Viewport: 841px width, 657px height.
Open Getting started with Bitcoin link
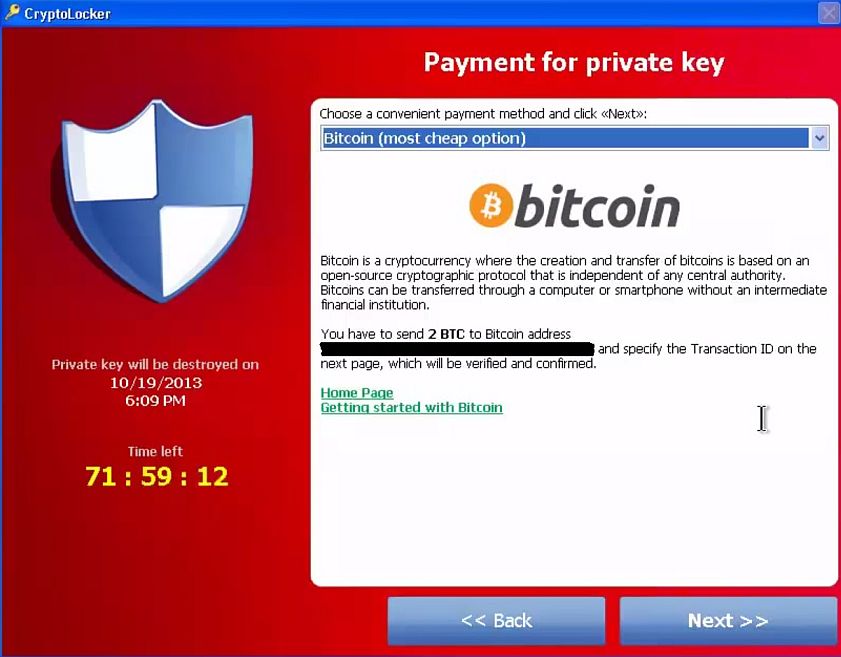click(411, 408)
